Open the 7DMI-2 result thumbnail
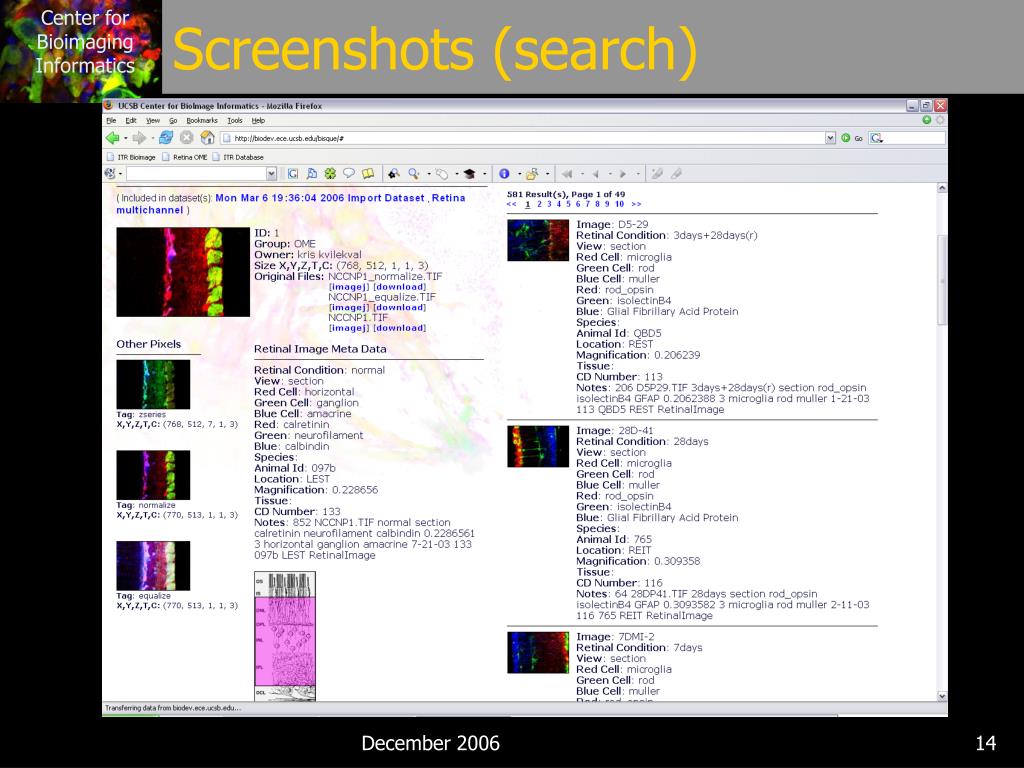This screenshot has height=768, width=1024. [x=538, y=652]
